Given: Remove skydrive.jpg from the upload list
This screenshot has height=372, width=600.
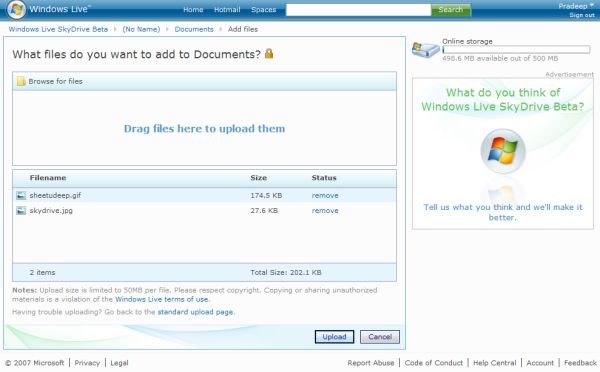Looking at the screenshot, I should click(325, 210).
